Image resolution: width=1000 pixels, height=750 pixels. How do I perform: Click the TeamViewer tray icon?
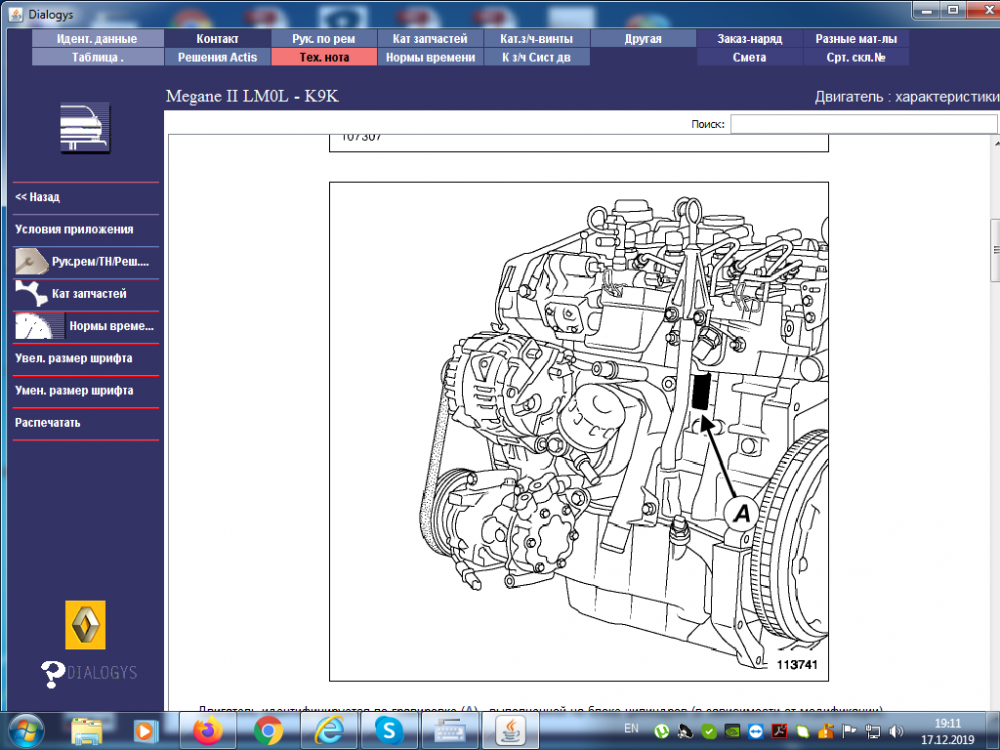point(756,732)
